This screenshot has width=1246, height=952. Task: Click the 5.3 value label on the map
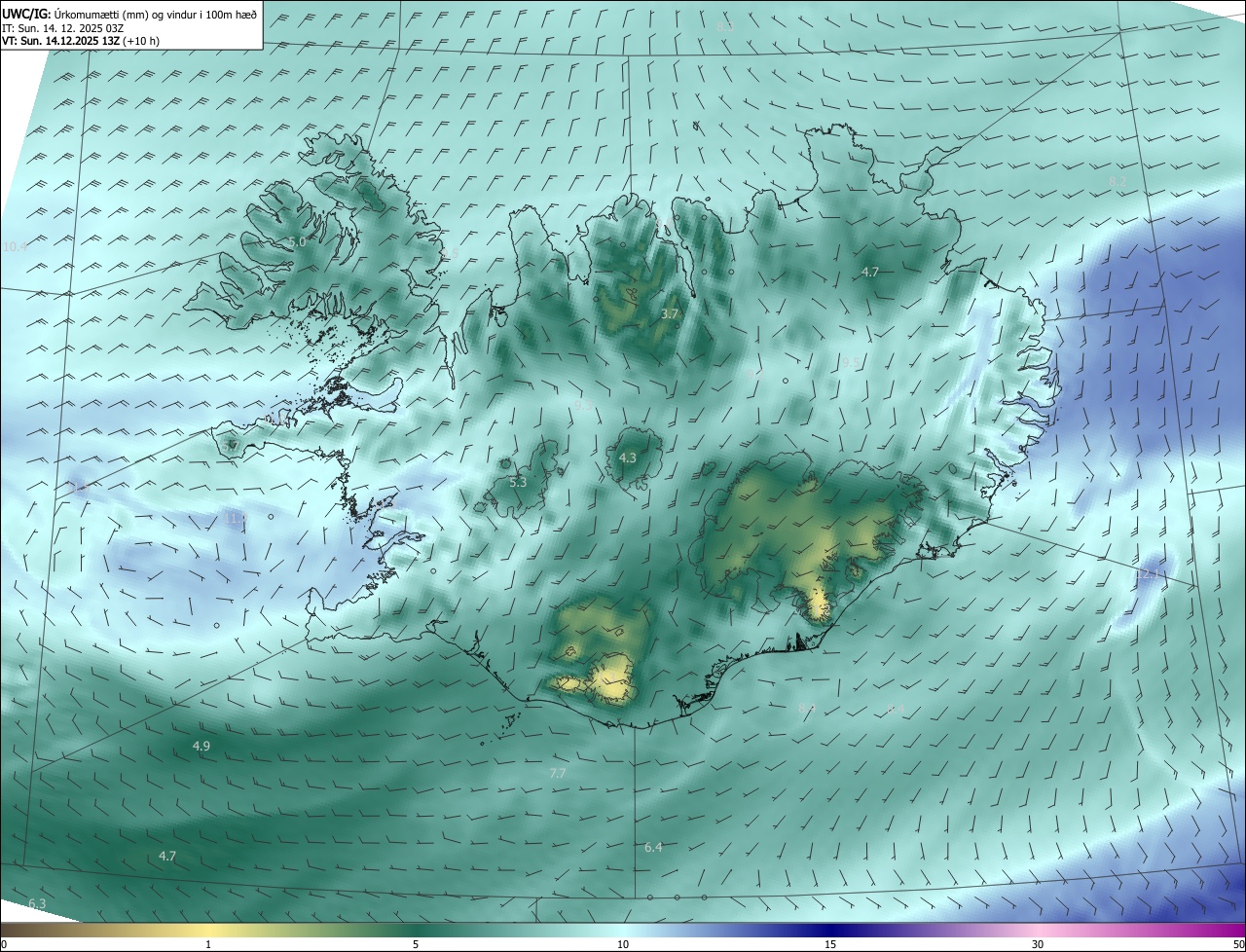tap(518, 482)
